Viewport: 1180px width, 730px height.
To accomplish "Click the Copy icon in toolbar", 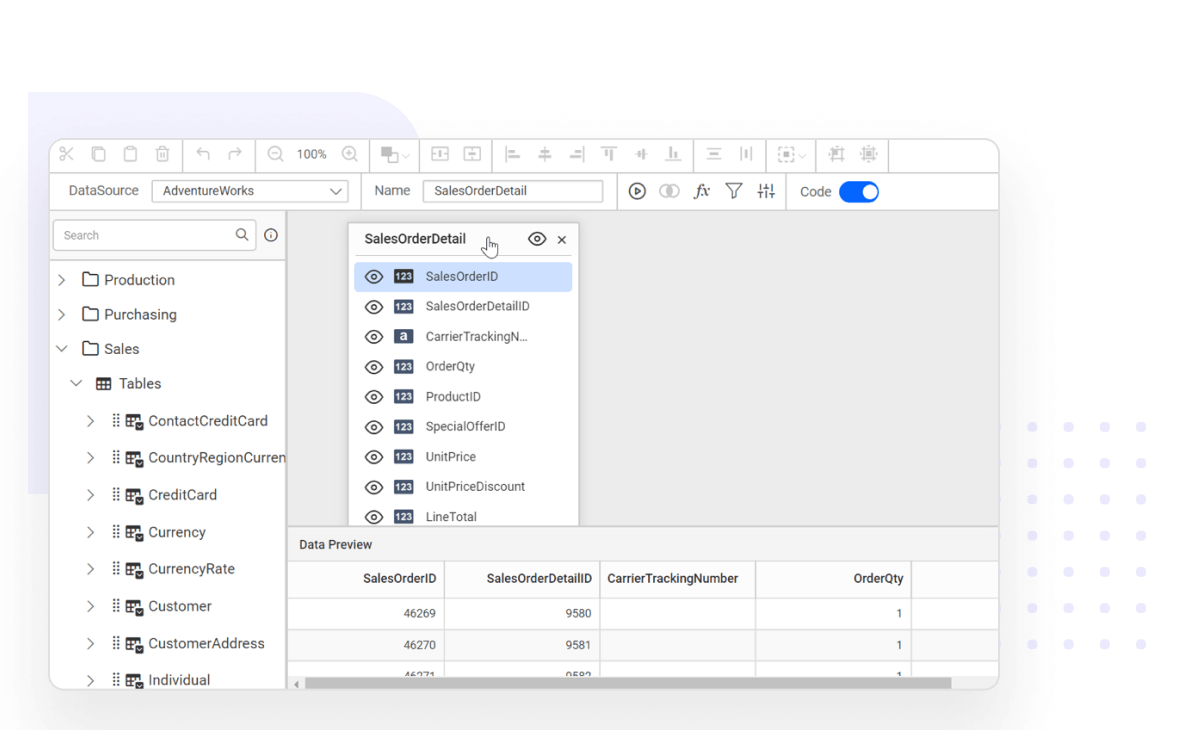I will click(x=98, y=154).
